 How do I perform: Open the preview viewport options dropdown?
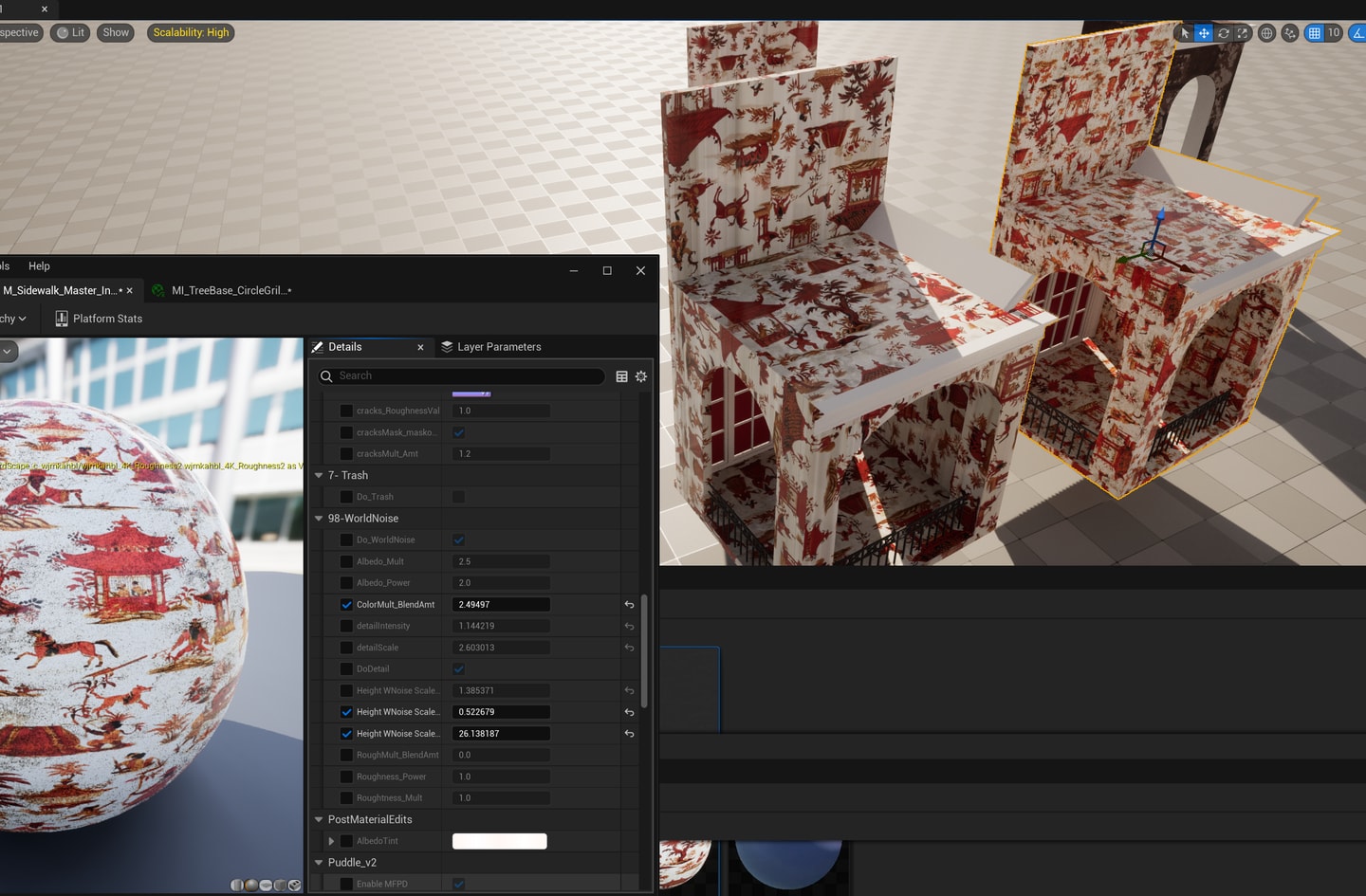pos(8,351)
